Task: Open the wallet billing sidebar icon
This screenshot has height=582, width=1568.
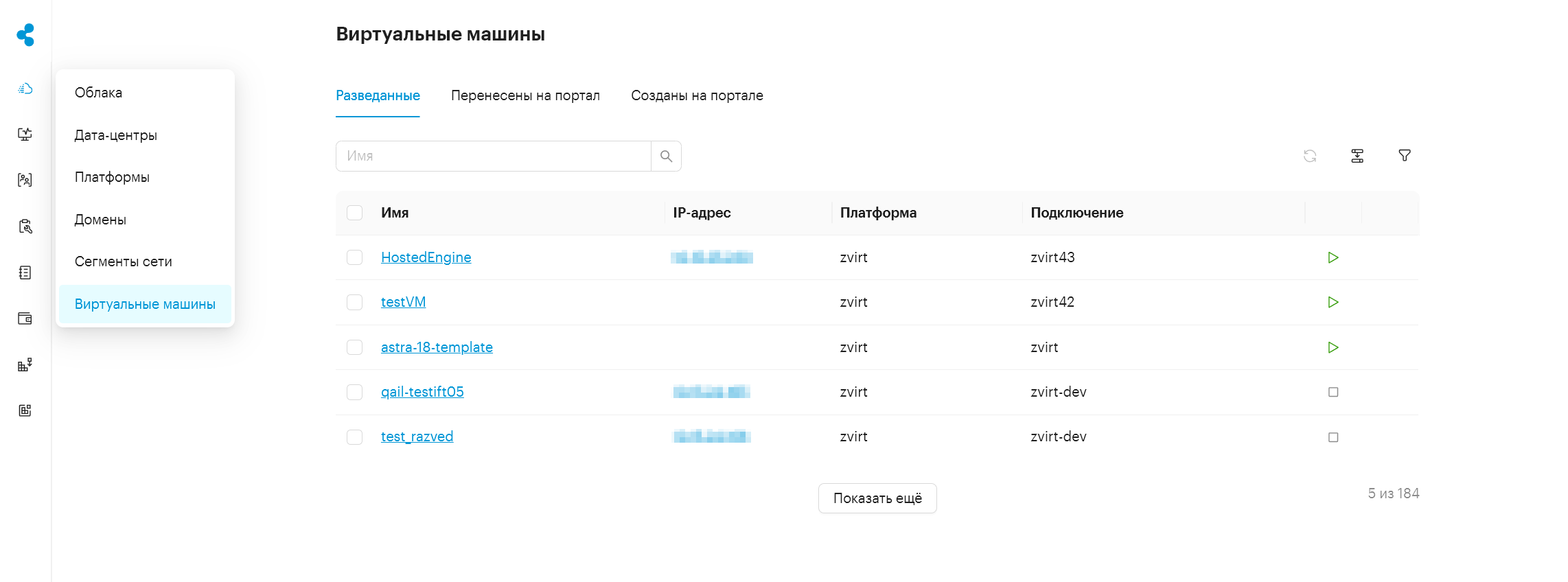Action: [x=25, y=318]
